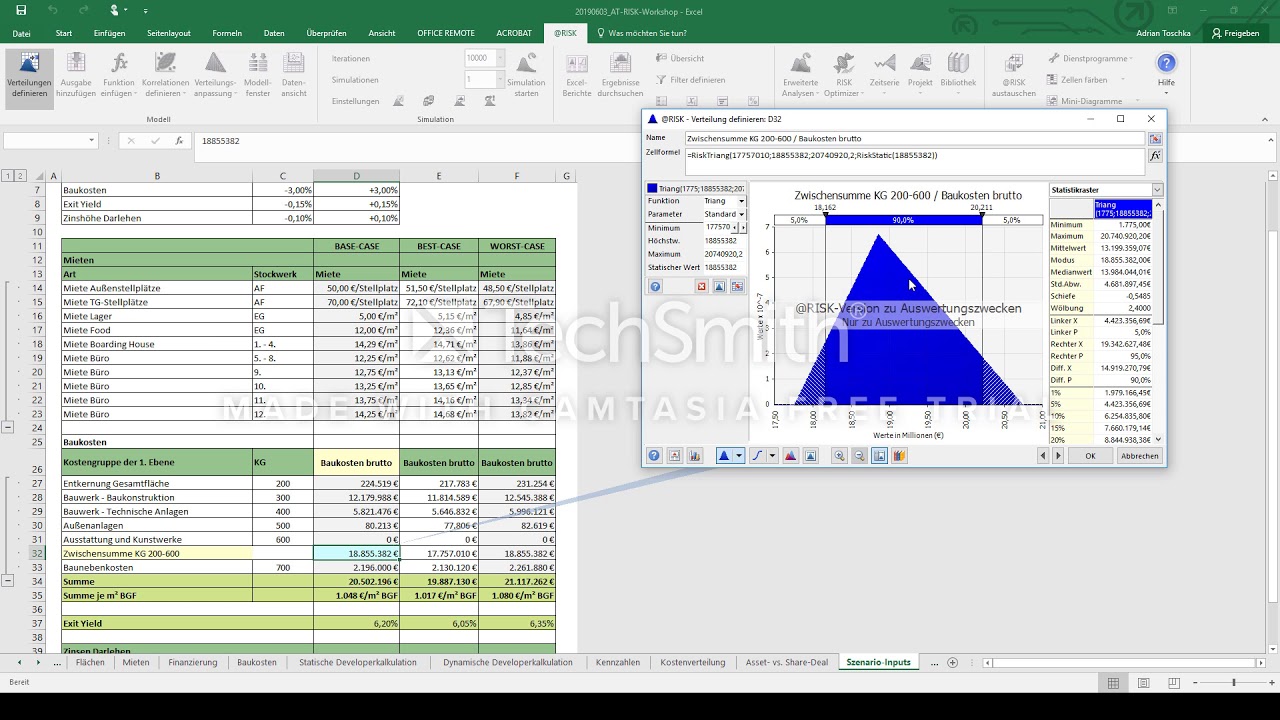The height and width of the screenshot is (720, 1280).
Task: Click statistics grid vertical scrollbar down arrow
Action: (1158, 440)
